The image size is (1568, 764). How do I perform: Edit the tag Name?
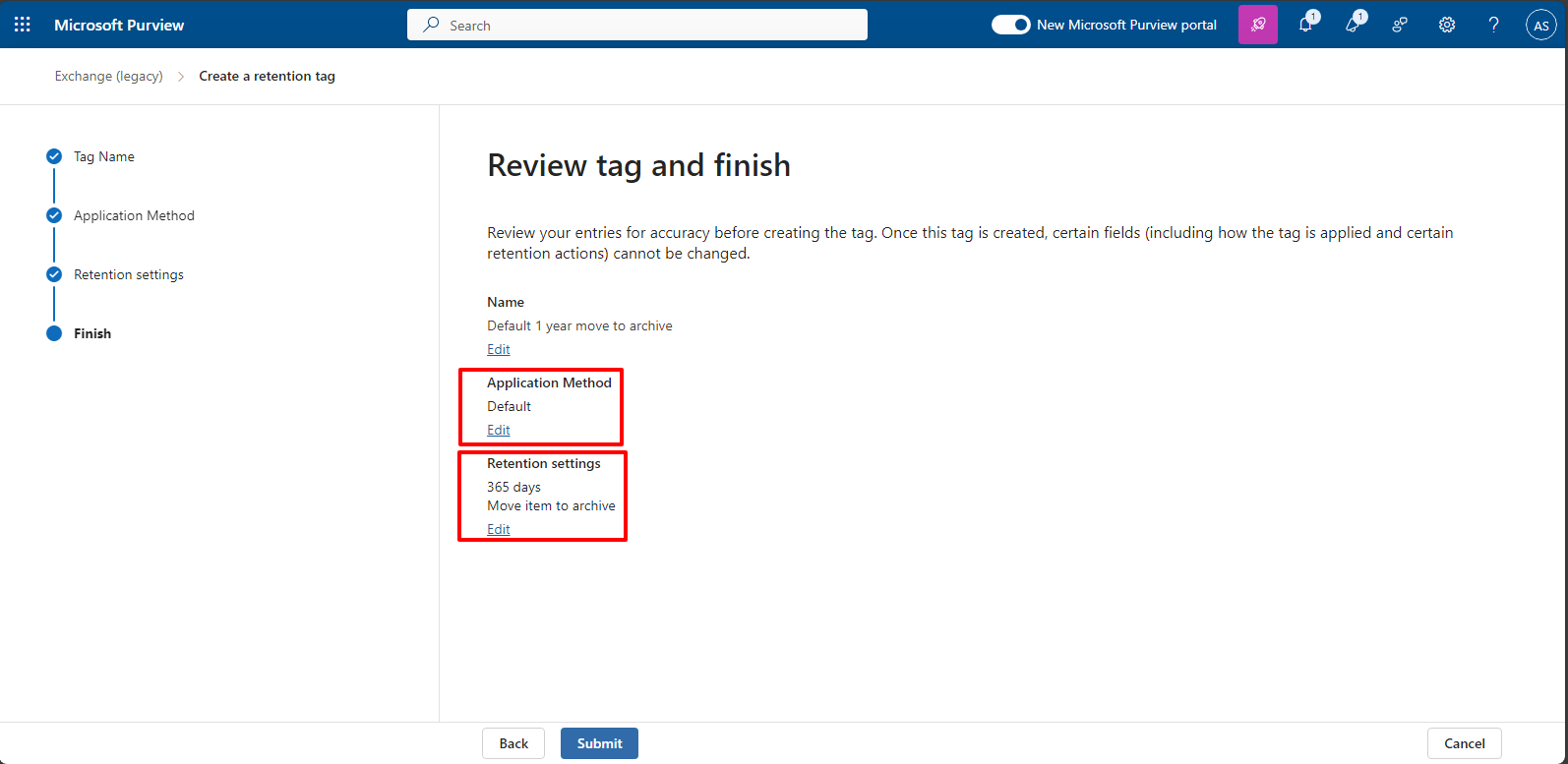click(499, 349)
